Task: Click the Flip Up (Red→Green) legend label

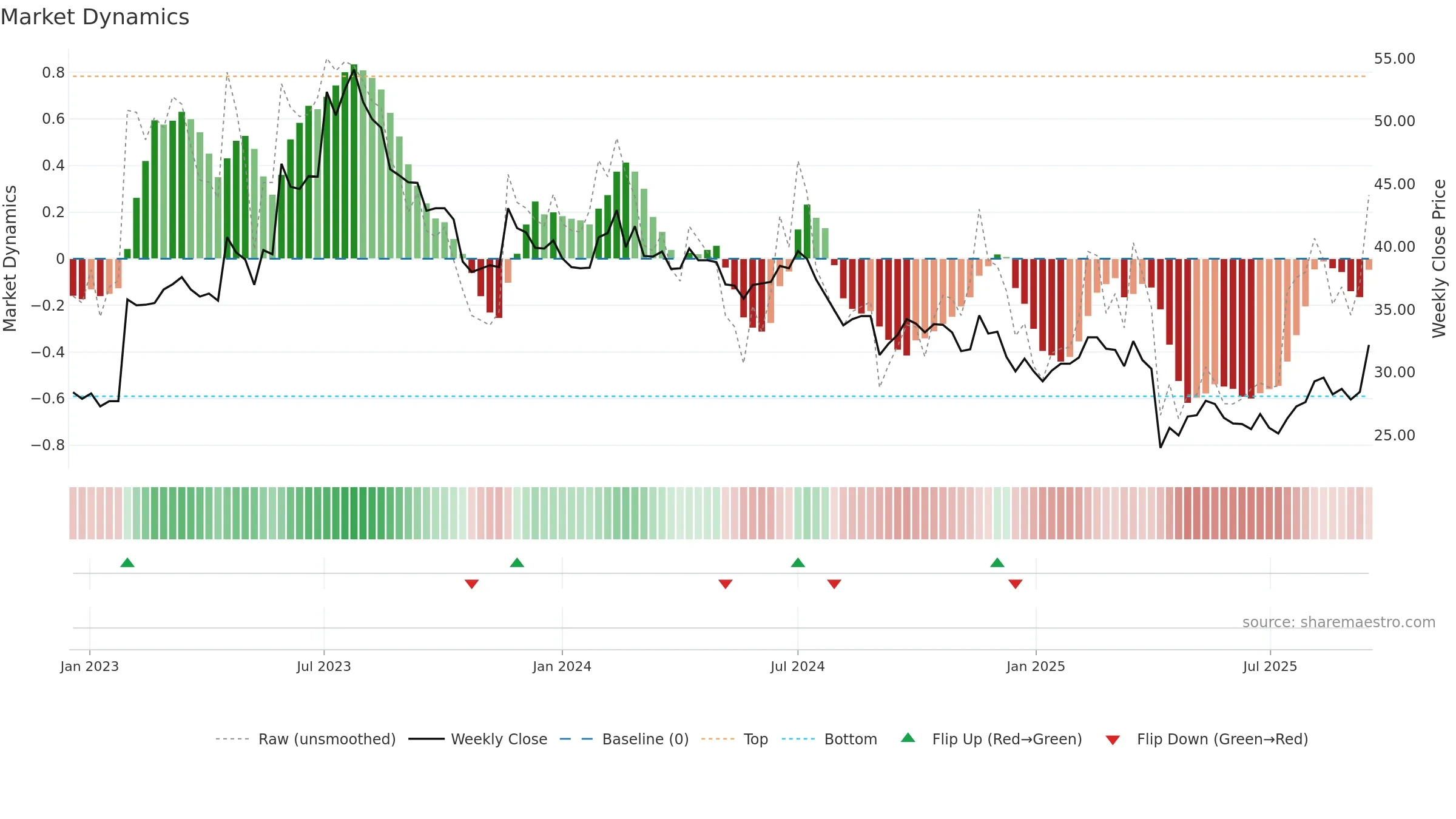Action: point(1007,739)
